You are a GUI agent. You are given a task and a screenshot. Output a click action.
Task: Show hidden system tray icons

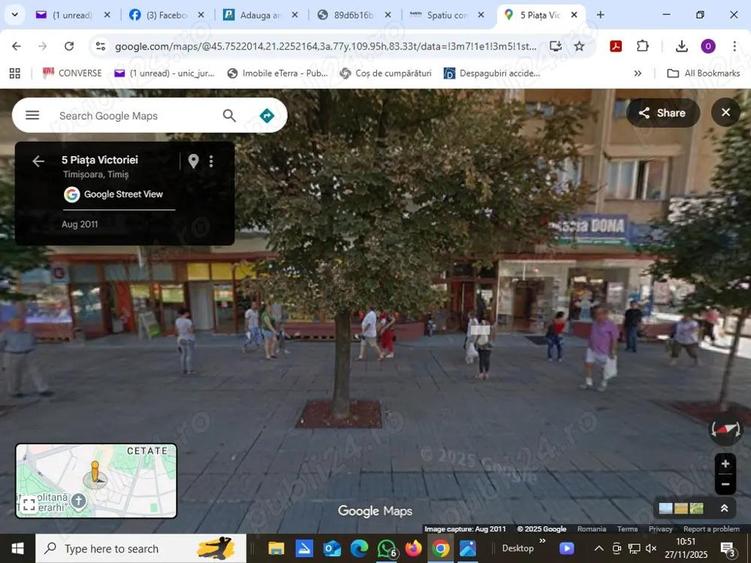point(599,549)
